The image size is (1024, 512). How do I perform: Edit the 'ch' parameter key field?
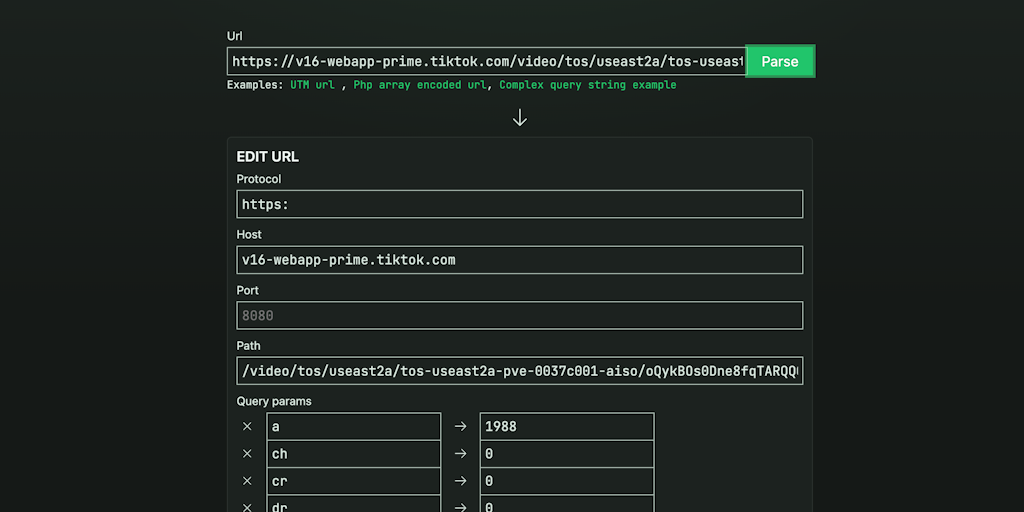tap(354, 454)
